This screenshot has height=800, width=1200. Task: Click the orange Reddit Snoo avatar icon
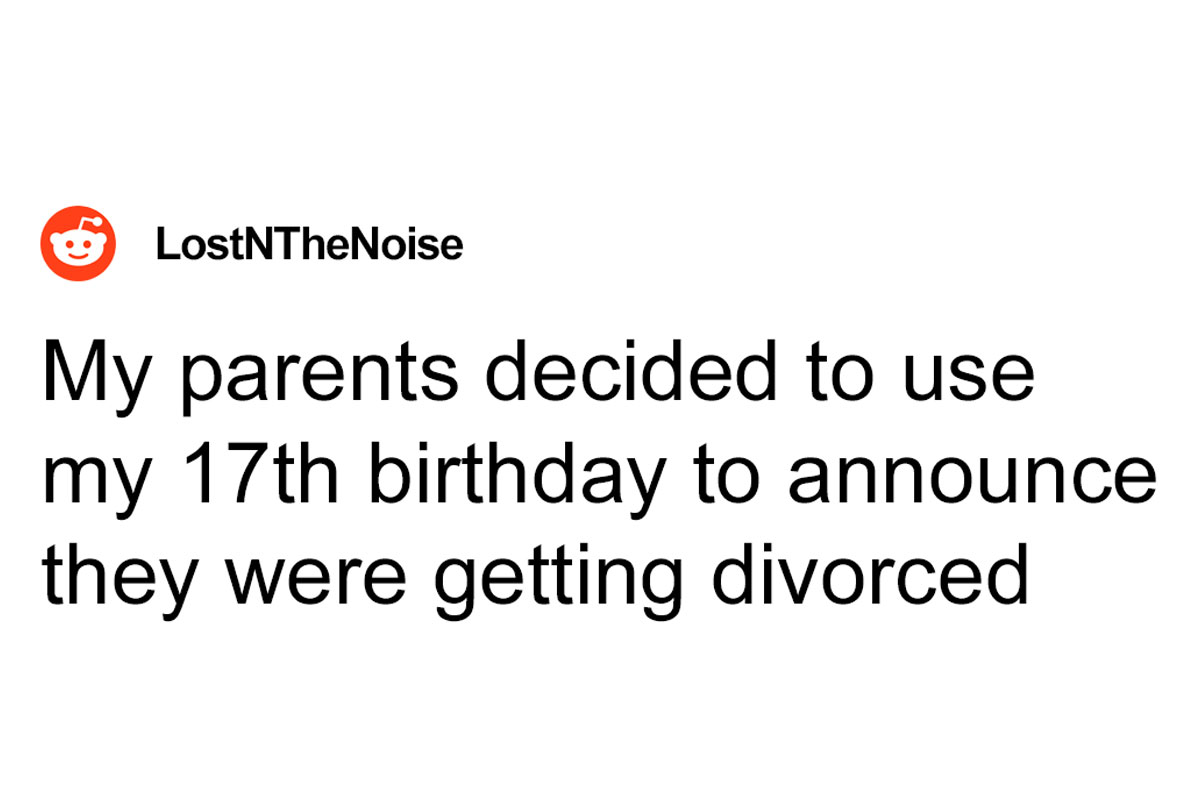(x=78, y=243)
